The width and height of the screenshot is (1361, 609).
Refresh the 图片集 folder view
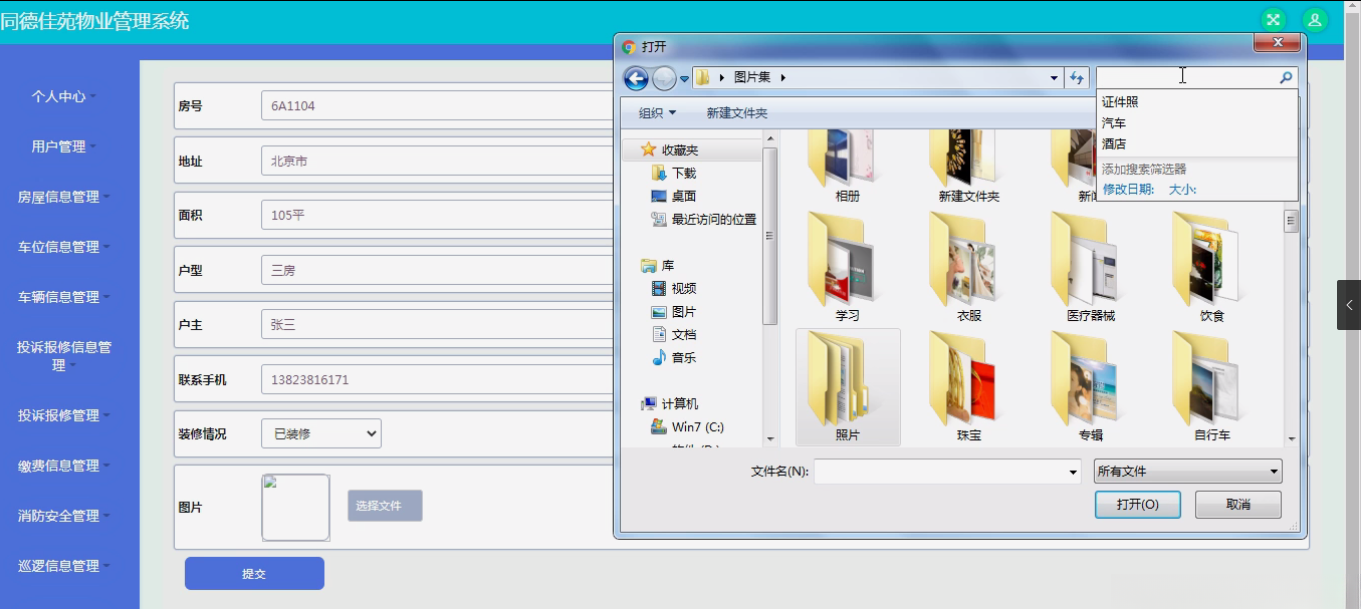(x=1077, y=77)
